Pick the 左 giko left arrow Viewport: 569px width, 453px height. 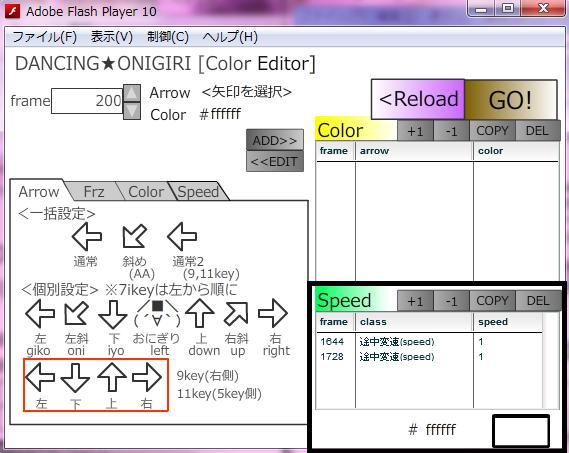pos(40,314)
